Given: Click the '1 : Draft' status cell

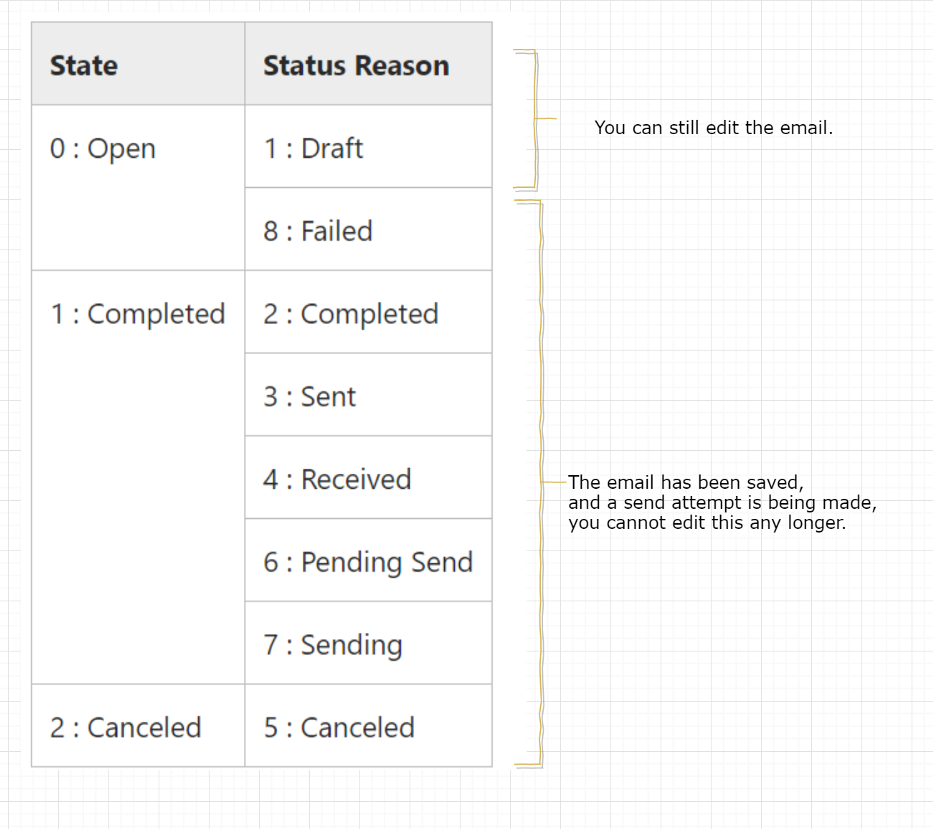Looking at the screenshot, I should coord(368,146).
